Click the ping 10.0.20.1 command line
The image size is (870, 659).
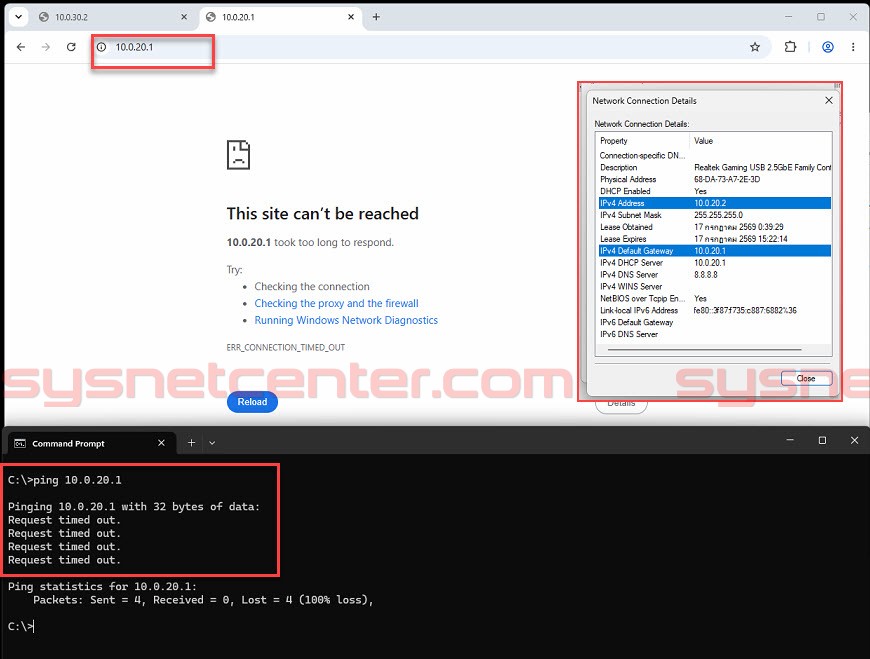(x=65, y=480)
